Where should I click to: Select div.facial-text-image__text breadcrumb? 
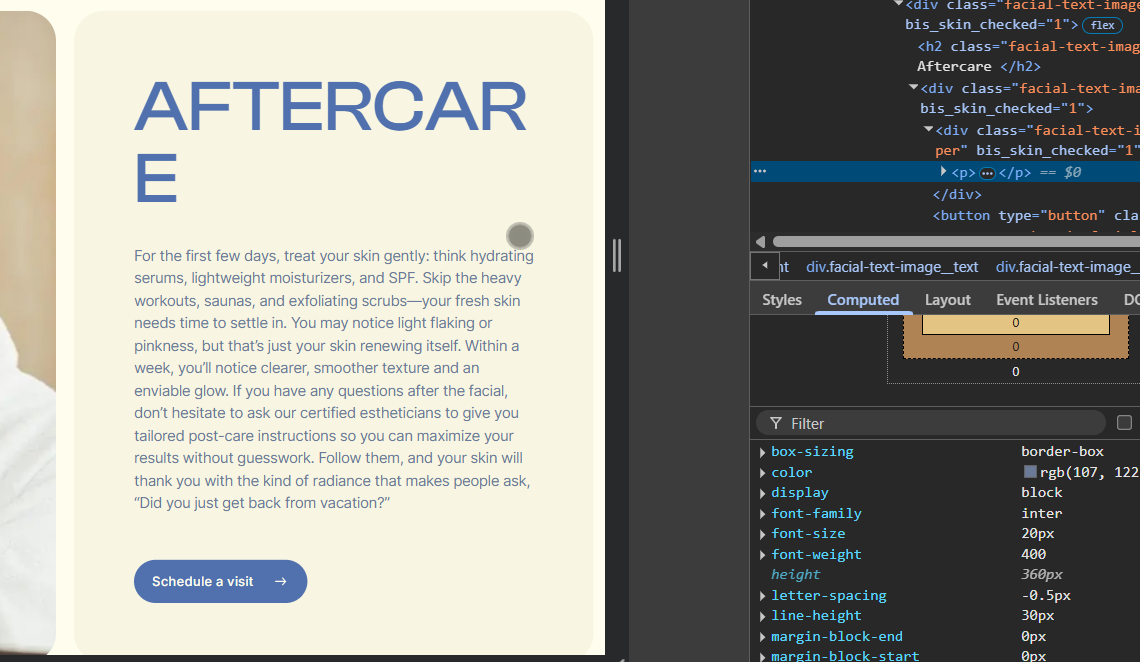pyautogui.click(x=892, y=267)
